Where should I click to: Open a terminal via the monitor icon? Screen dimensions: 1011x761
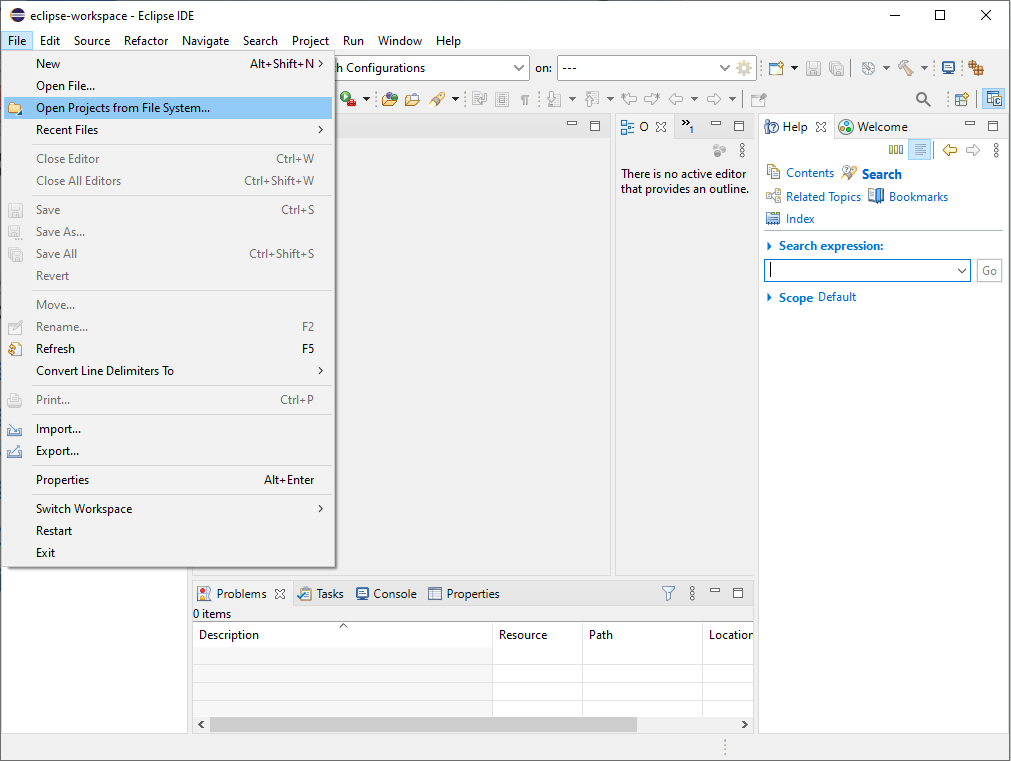click(x=948, y=68)
